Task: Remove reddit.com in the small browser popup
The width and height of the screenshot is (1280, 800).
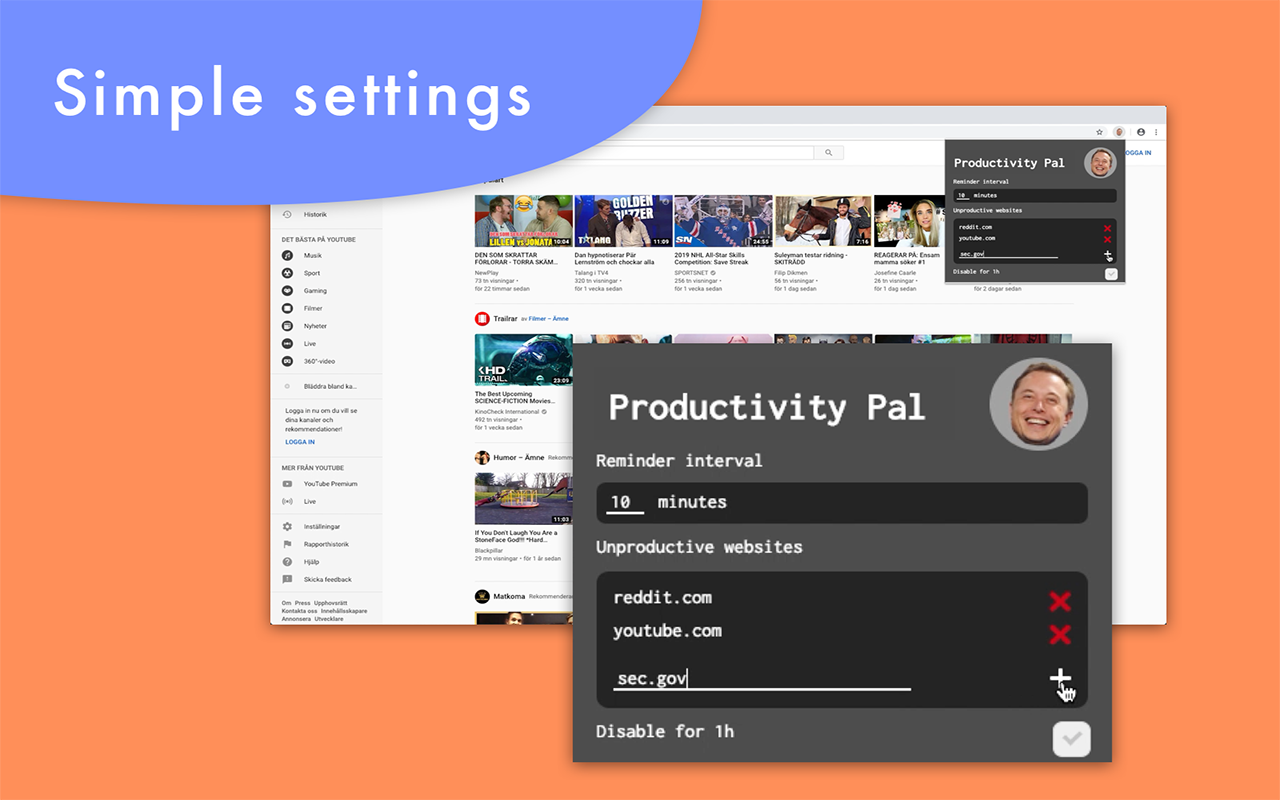Action: (1107, 229)
